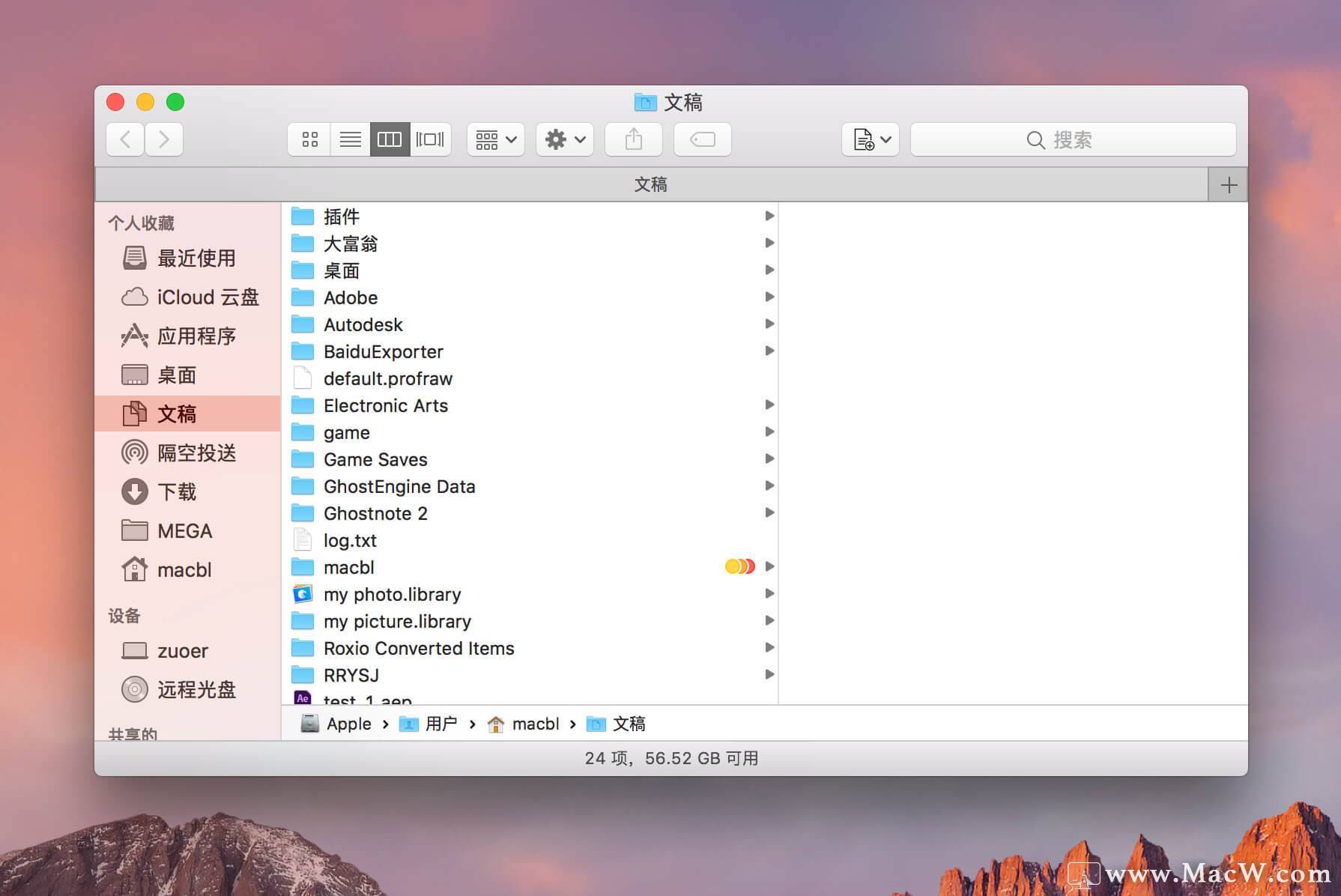Switch to icon view
This screenshot has width=1341, height=896.
(309, 139)
